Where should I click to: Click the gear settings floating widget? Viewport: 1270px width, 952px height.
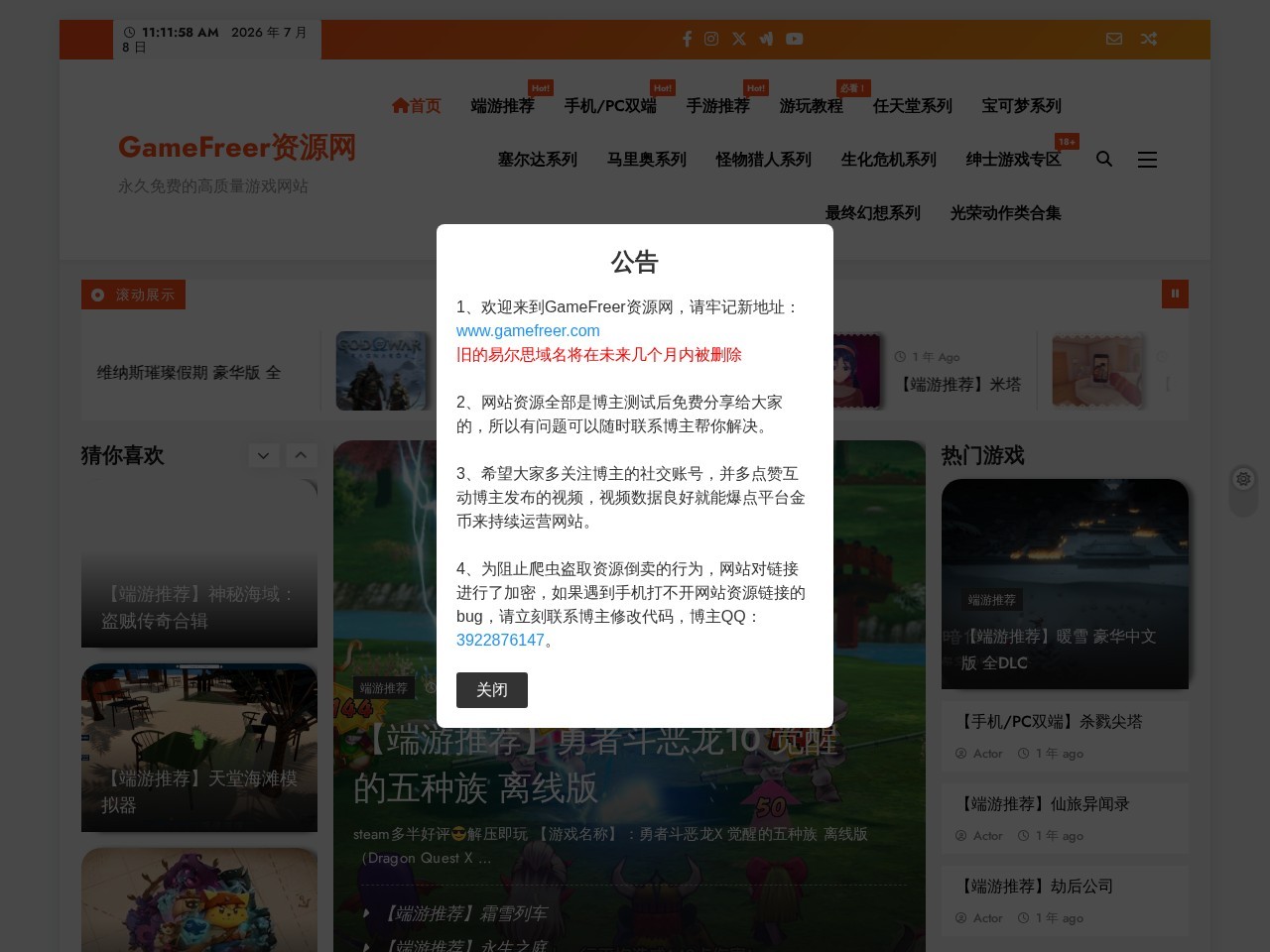coord(1243,479)
